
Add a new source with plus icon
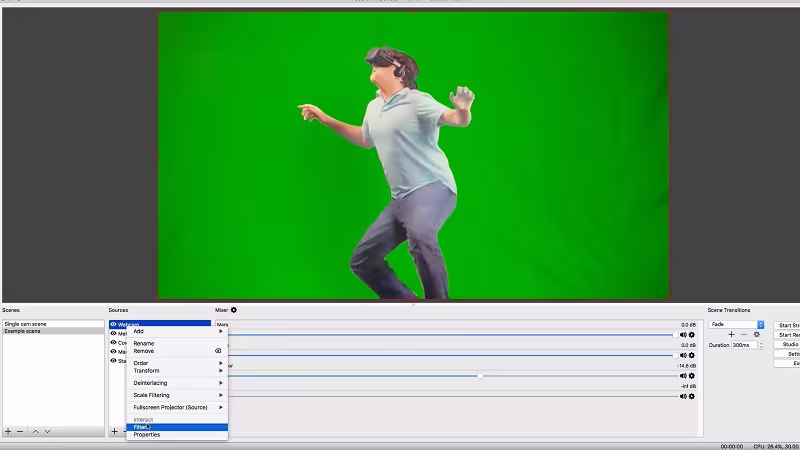tap(114, 431)
